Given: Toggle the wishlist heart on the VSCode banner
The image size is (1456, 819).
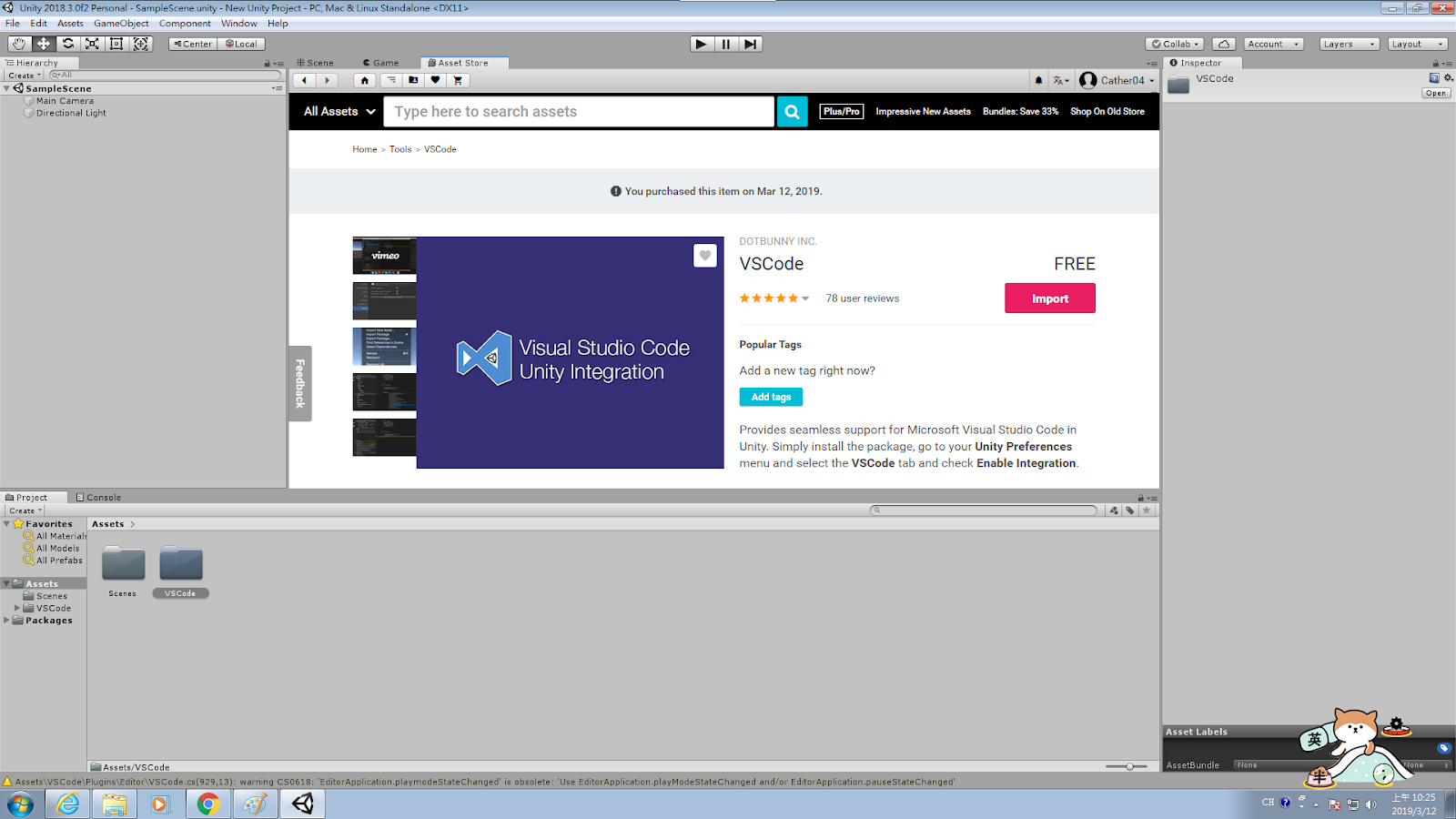Looking at the screenshot, I should (x=705, y=256).
